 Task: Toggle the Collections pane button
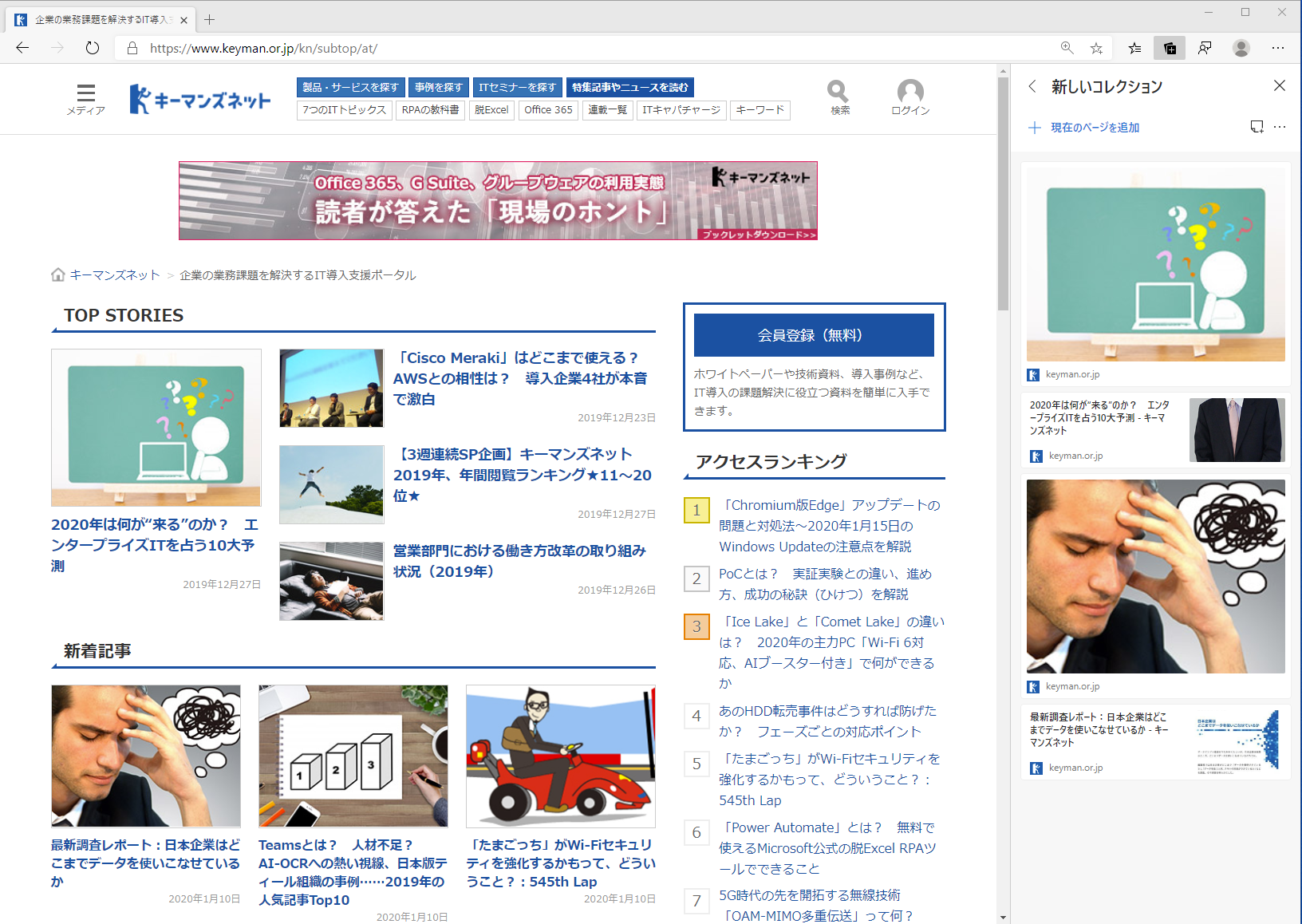(x=1170, y=48)
